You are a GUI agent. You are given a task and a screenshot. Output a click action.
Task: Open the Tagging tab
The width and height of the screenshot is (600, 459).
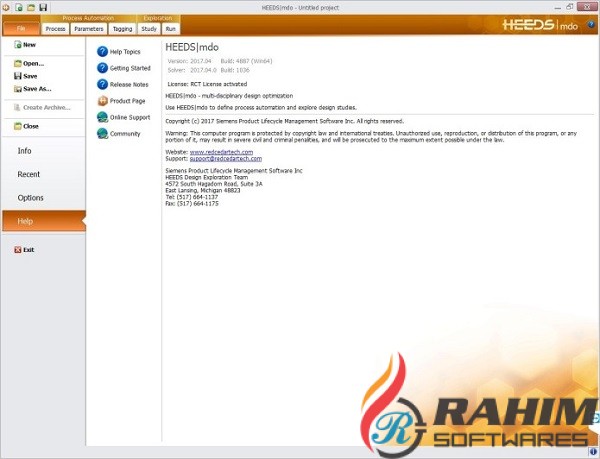point(122,29)
